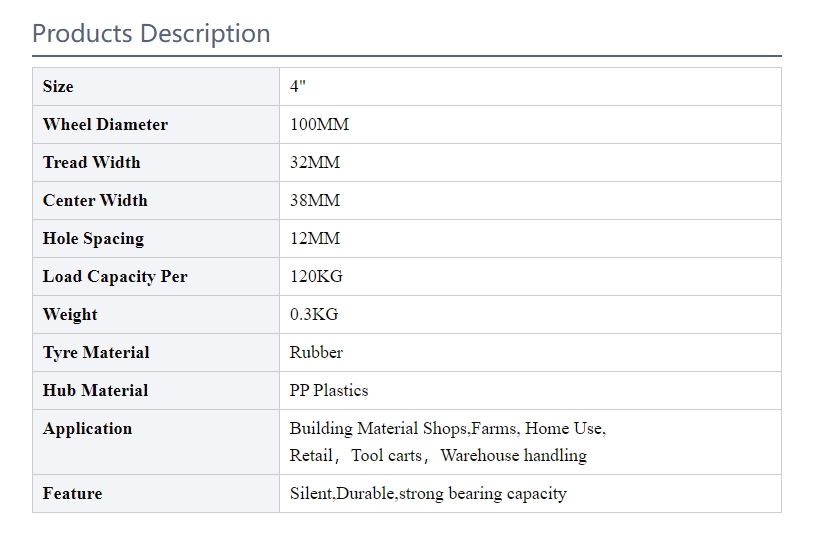Select the Size label cell
The height and width of the screenshot is (537, 823).
point(156,87)
